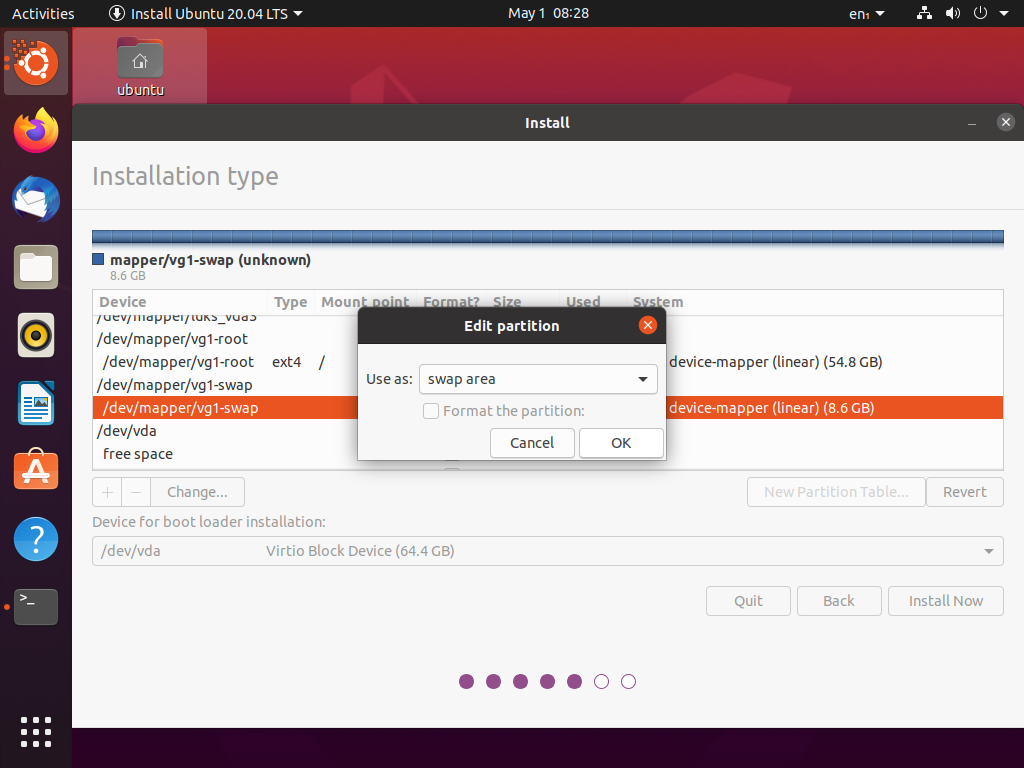Minimize the Install window
1024x768 pixels.
[972, 123]
